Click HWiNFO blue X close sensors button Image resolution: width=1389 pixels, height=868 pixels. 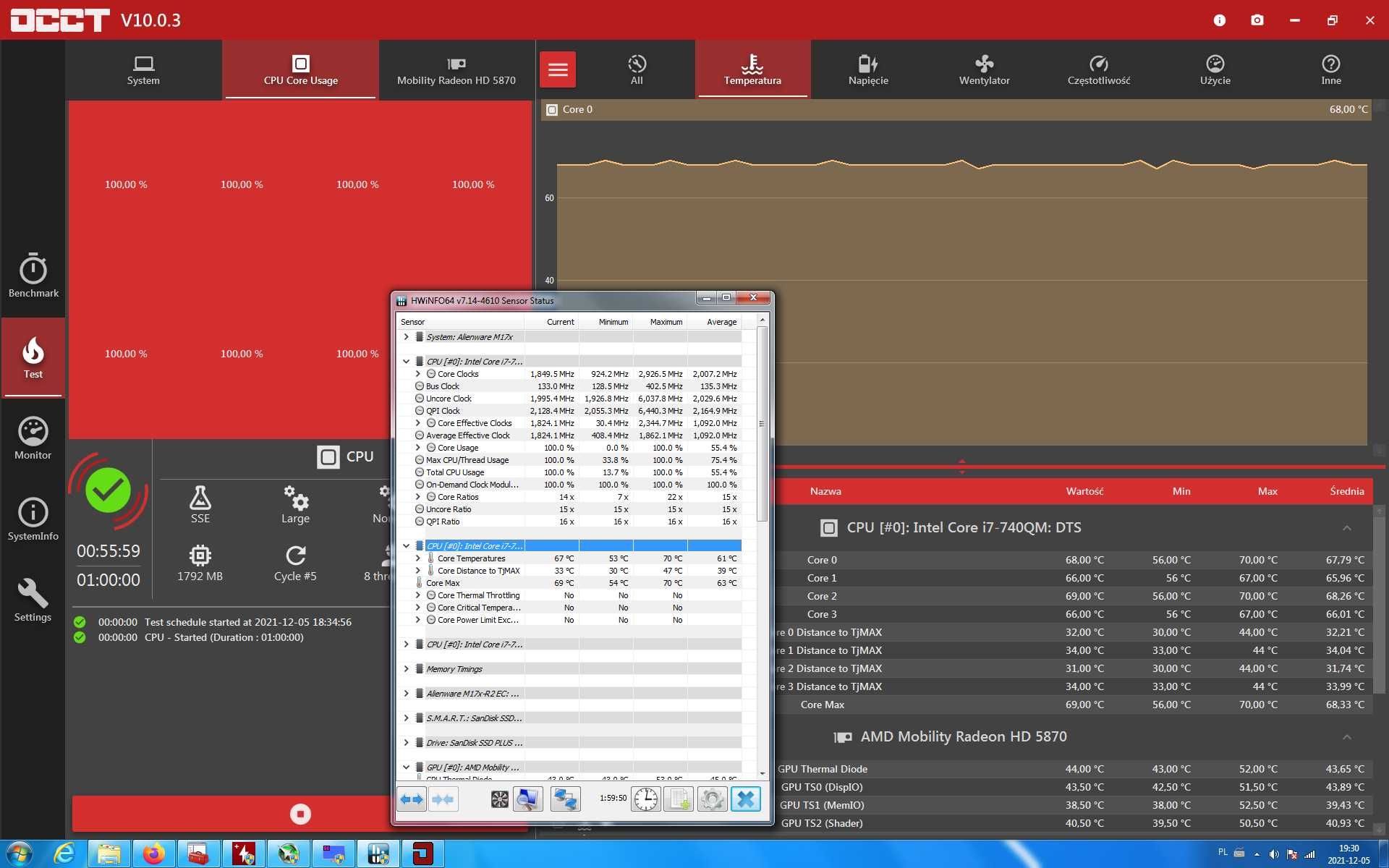(x=746, y=799)
